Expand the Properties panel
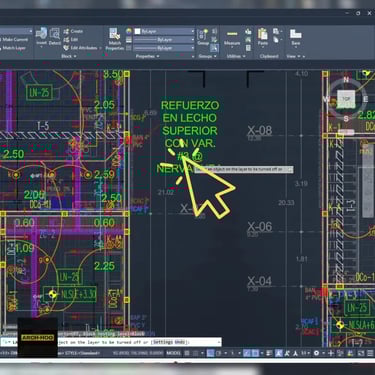375x375 pixels. [x=147, y=56]
